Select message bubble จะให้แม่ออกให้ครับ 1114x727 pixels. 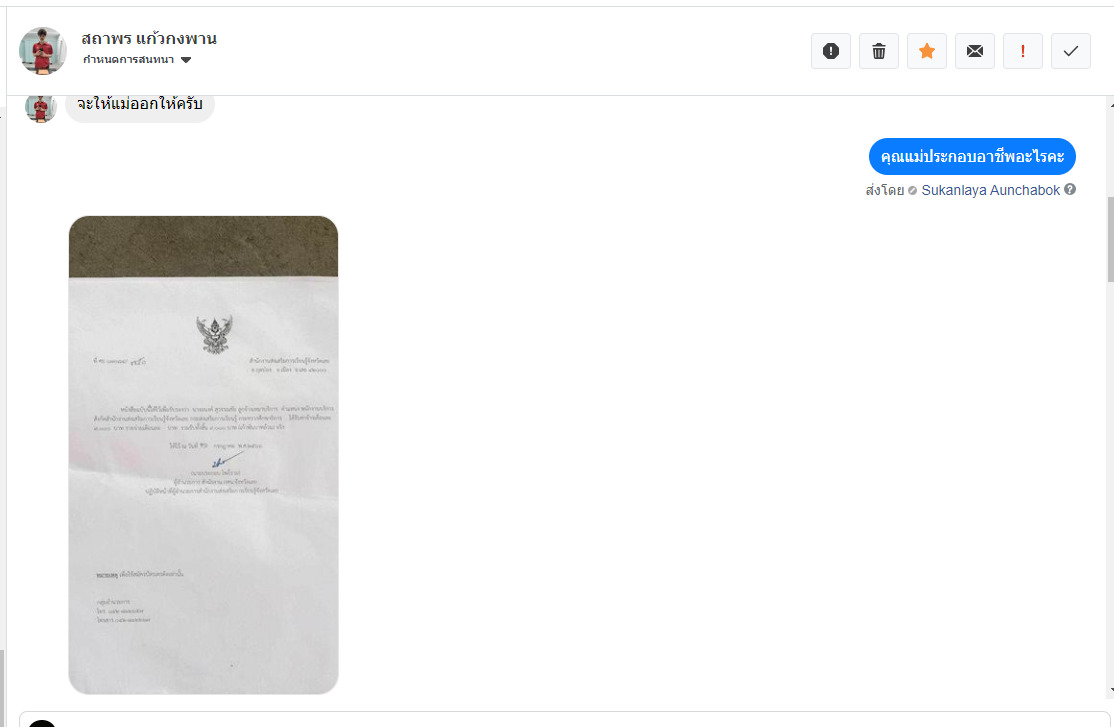click(140, 104)
